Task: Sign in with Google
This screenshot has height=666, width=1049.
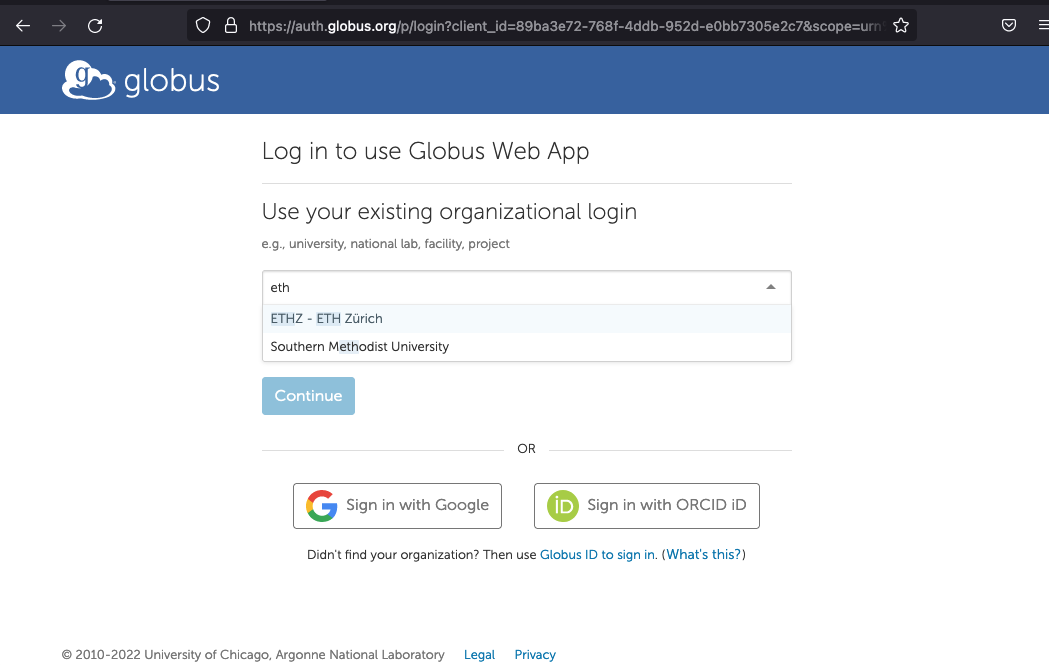Action: pyautogui.click(x=397, y=506)
